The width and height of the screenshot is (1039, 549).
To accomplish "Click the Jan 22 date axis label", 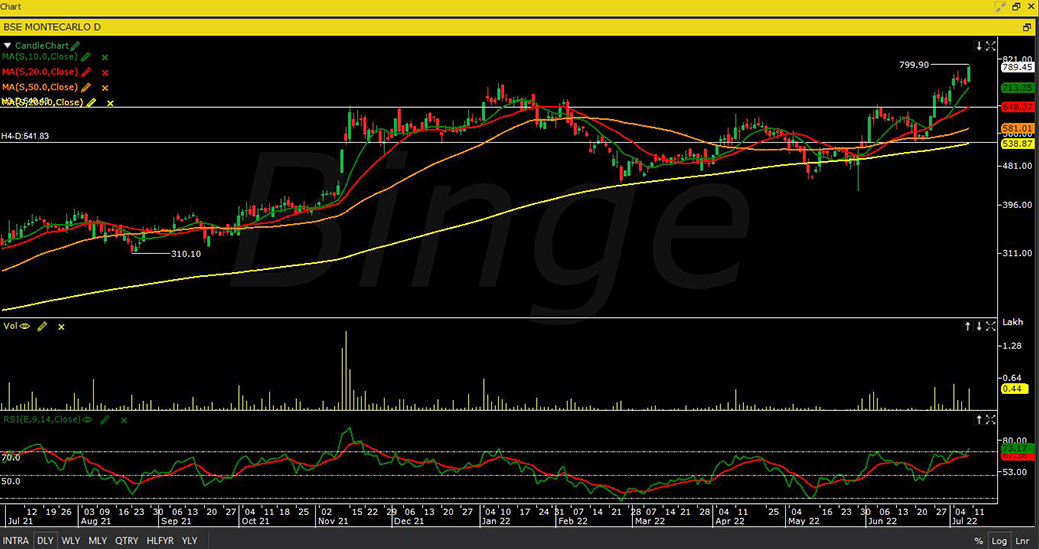I will tap(498, 521).
